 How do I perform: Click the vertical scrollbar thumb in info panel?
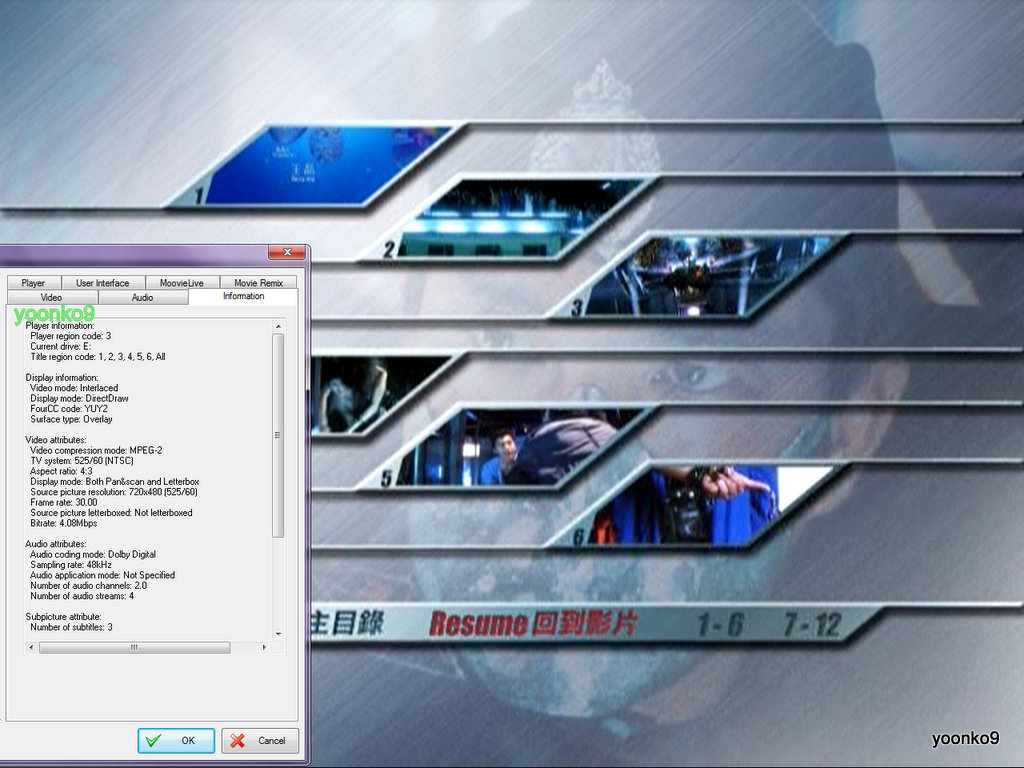pyautogui.click(x=278, y=435)
